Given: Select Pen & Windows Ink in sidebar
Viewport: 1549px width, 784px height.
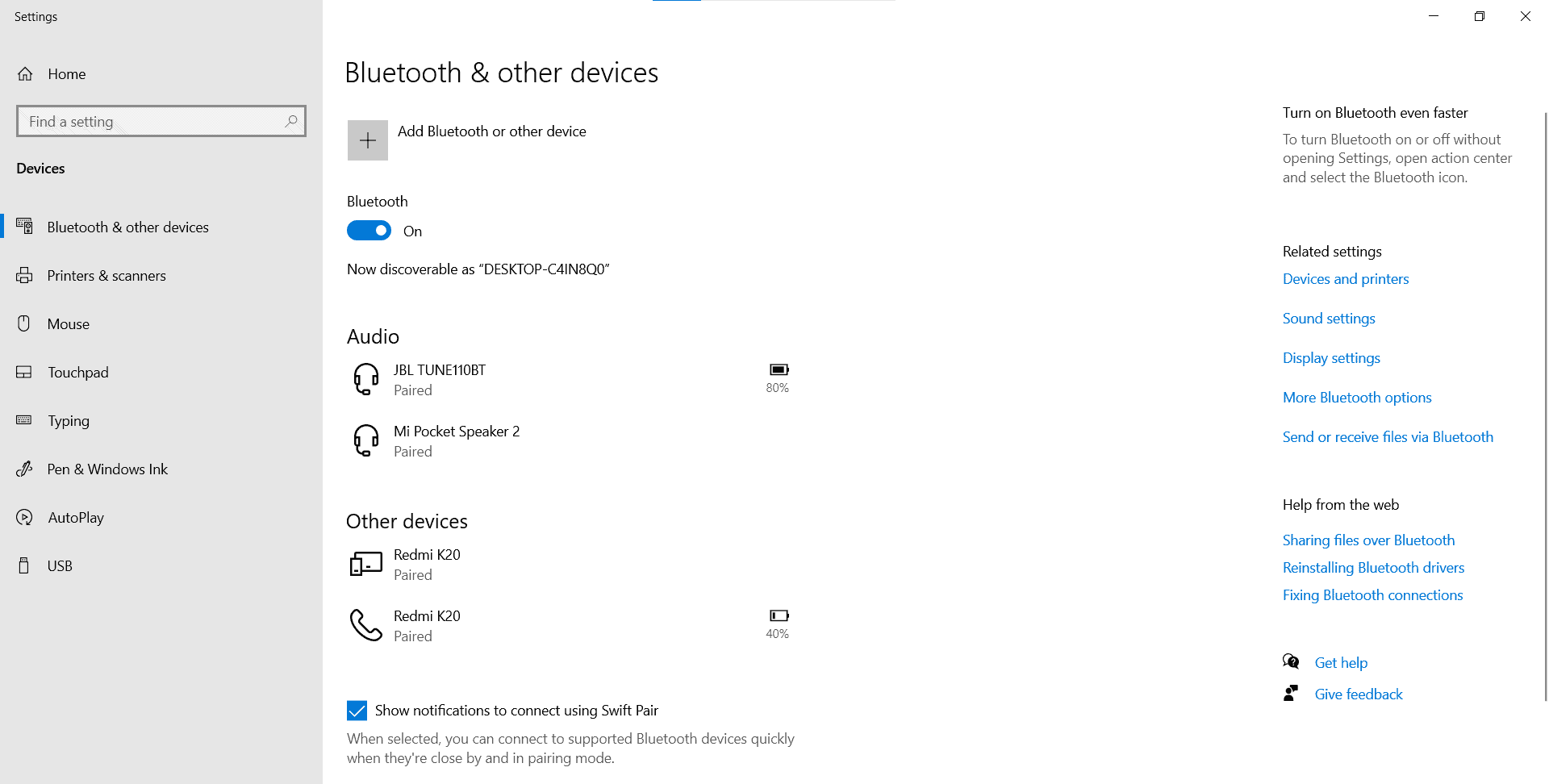Looking at the screenshot, I should pyautogui.click(x=107, y=469).
